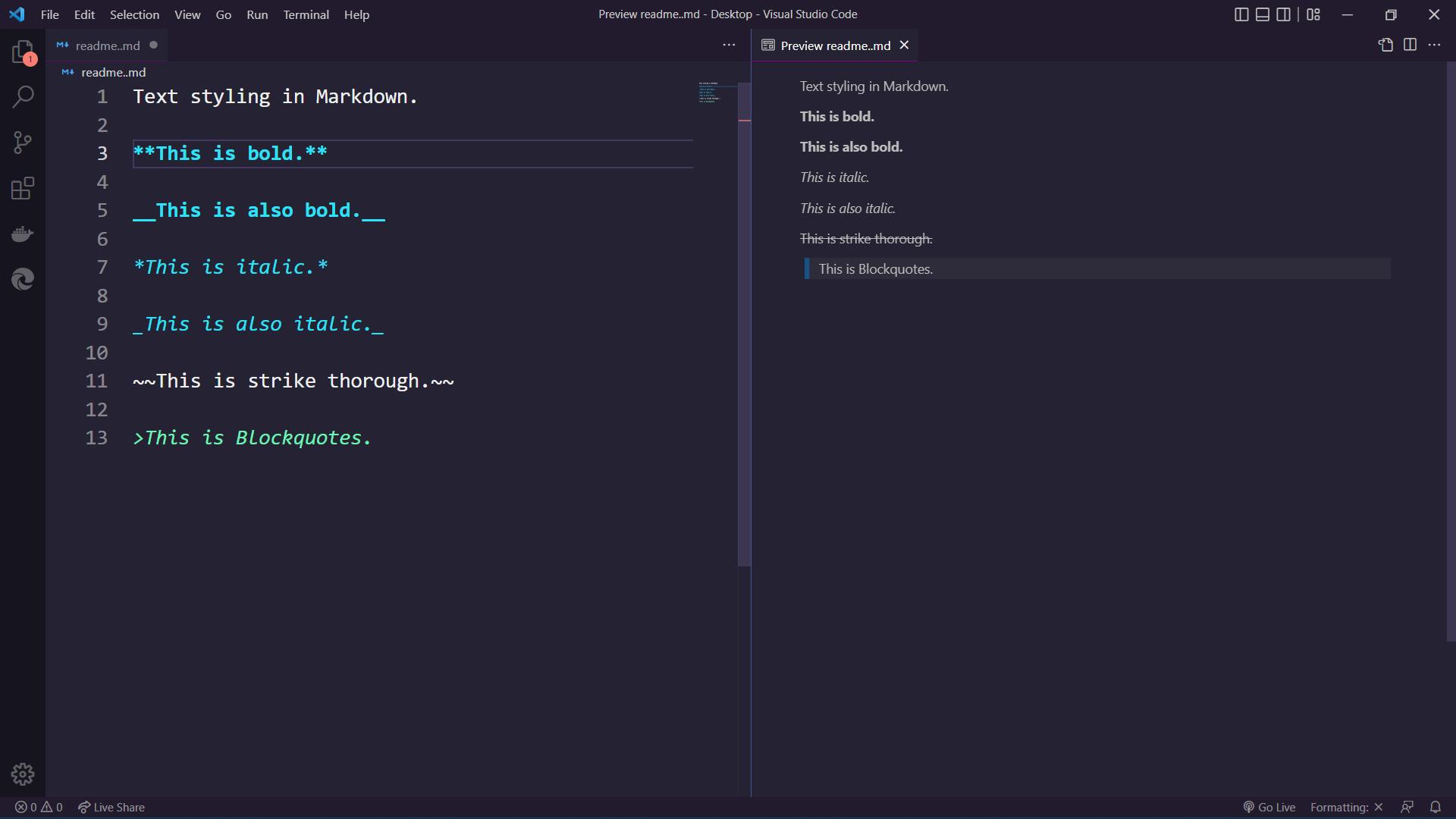The image size is (1456, 819).
Task: Click the readme..md breadcrumb
Action: 104,72
